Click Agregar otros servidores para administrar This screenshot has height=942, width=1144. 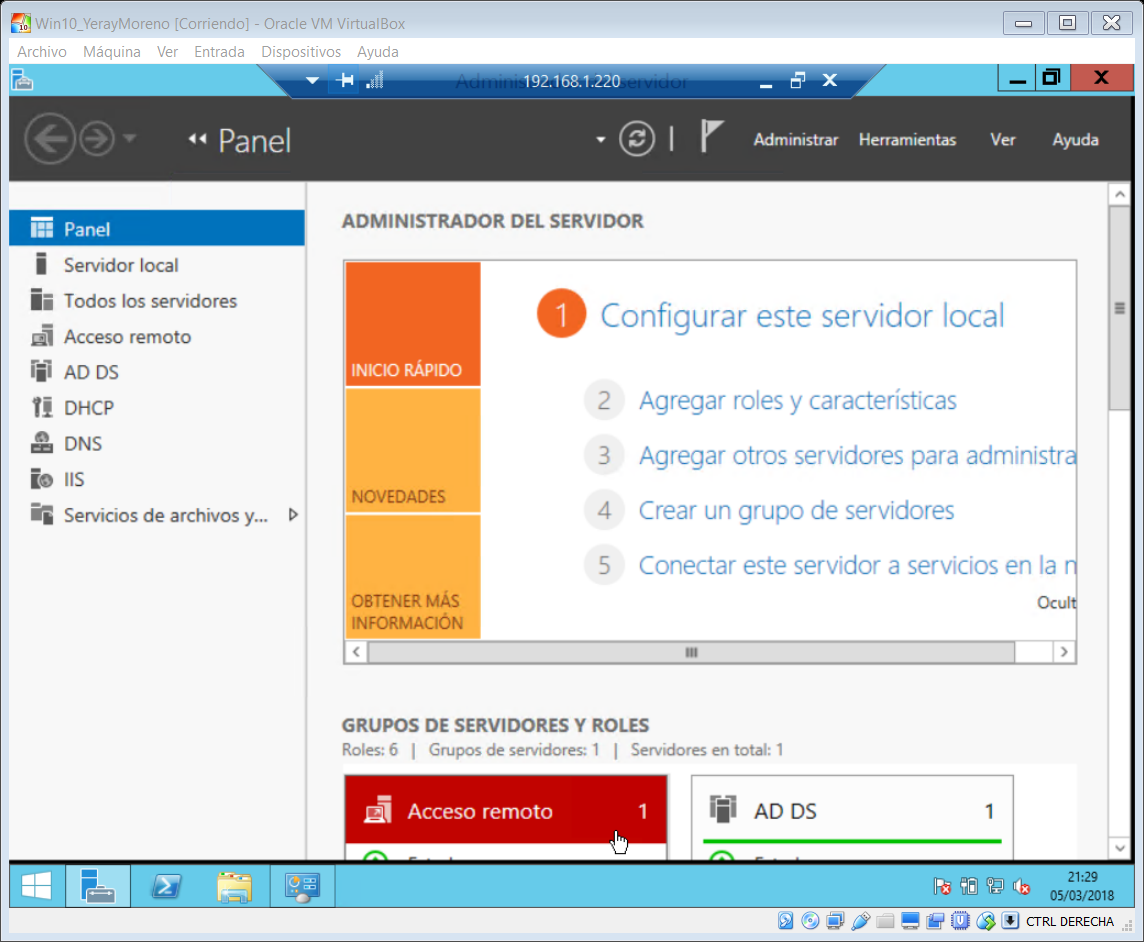point(857,455)
